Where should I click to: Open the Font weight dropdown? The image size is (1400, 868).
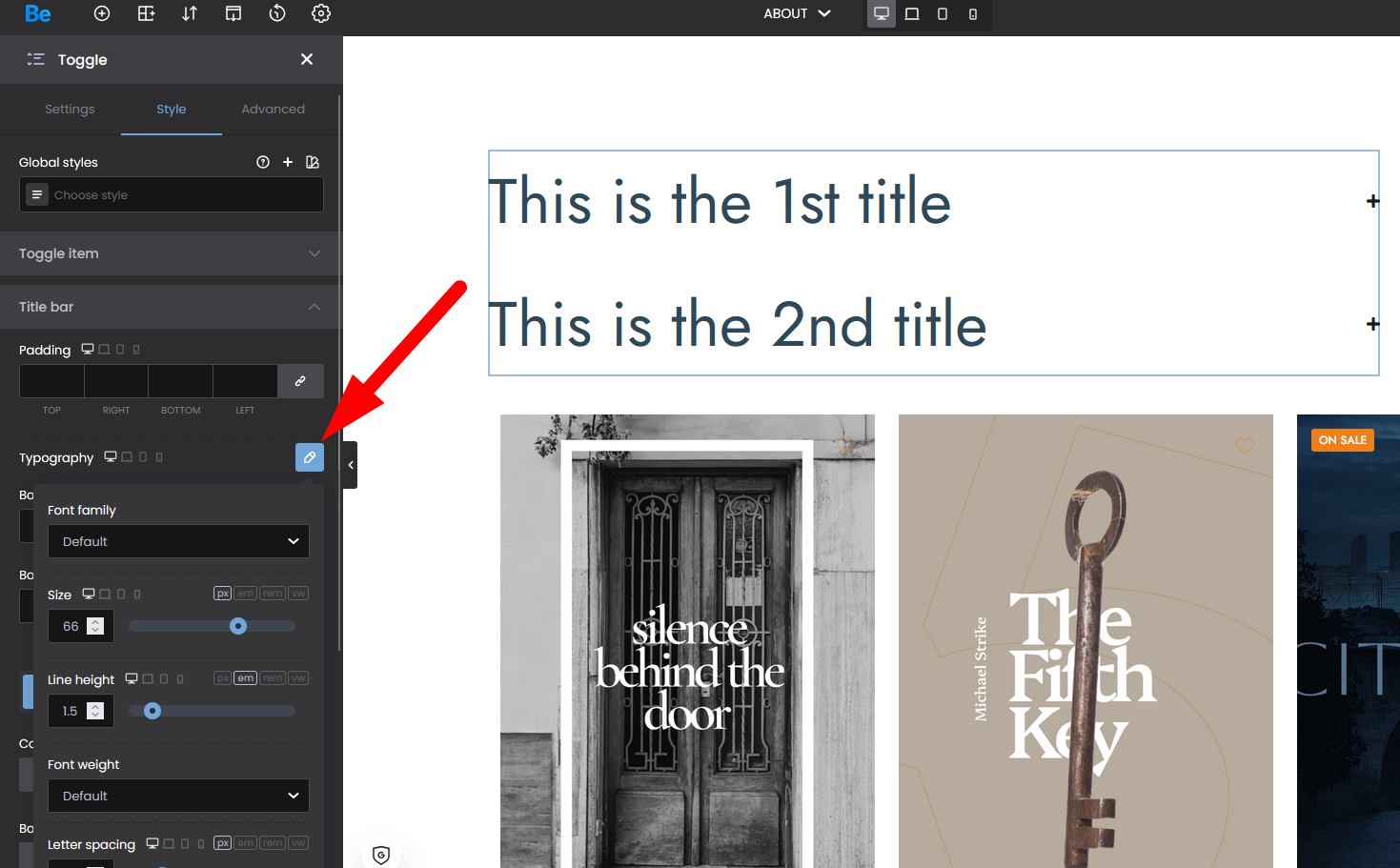[179, 796]
